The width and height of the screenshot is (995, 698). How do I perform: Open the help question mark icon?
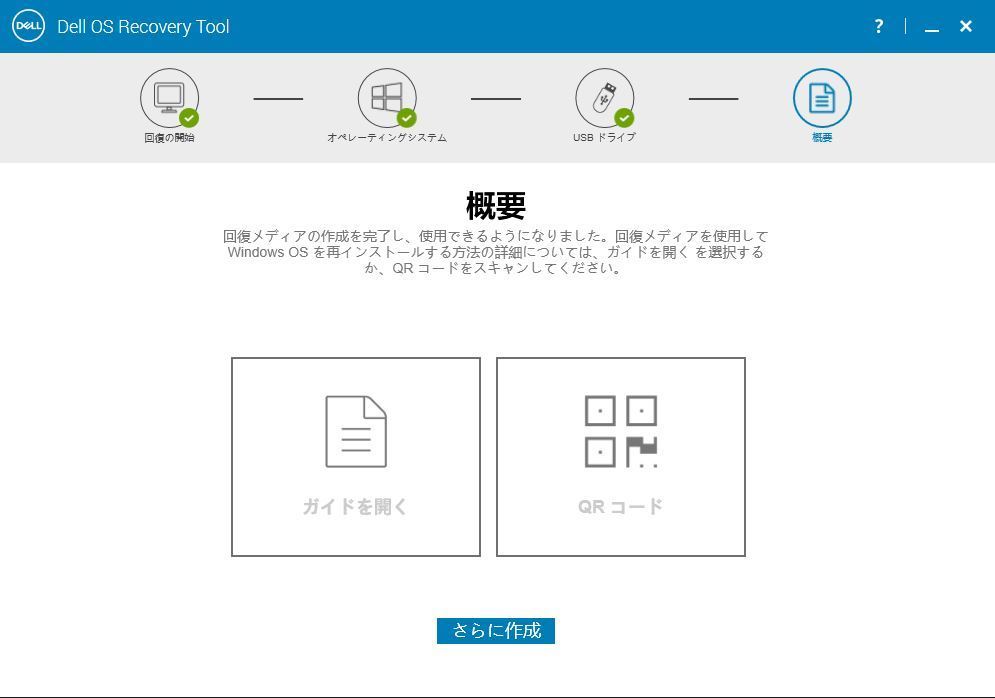tap(878, 26)
